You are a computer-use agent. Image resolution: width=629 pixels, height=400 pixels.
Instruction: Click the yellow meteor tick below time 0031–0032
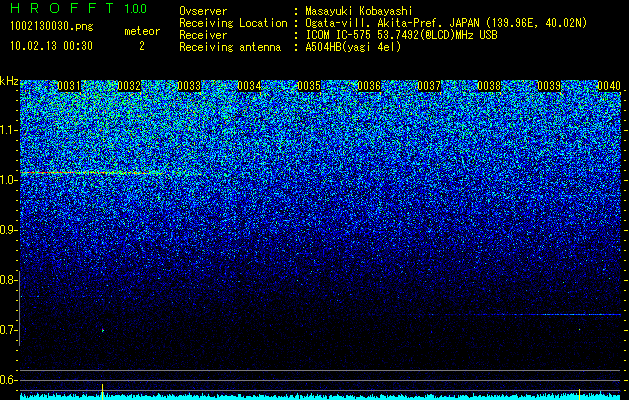coord(103,391)
